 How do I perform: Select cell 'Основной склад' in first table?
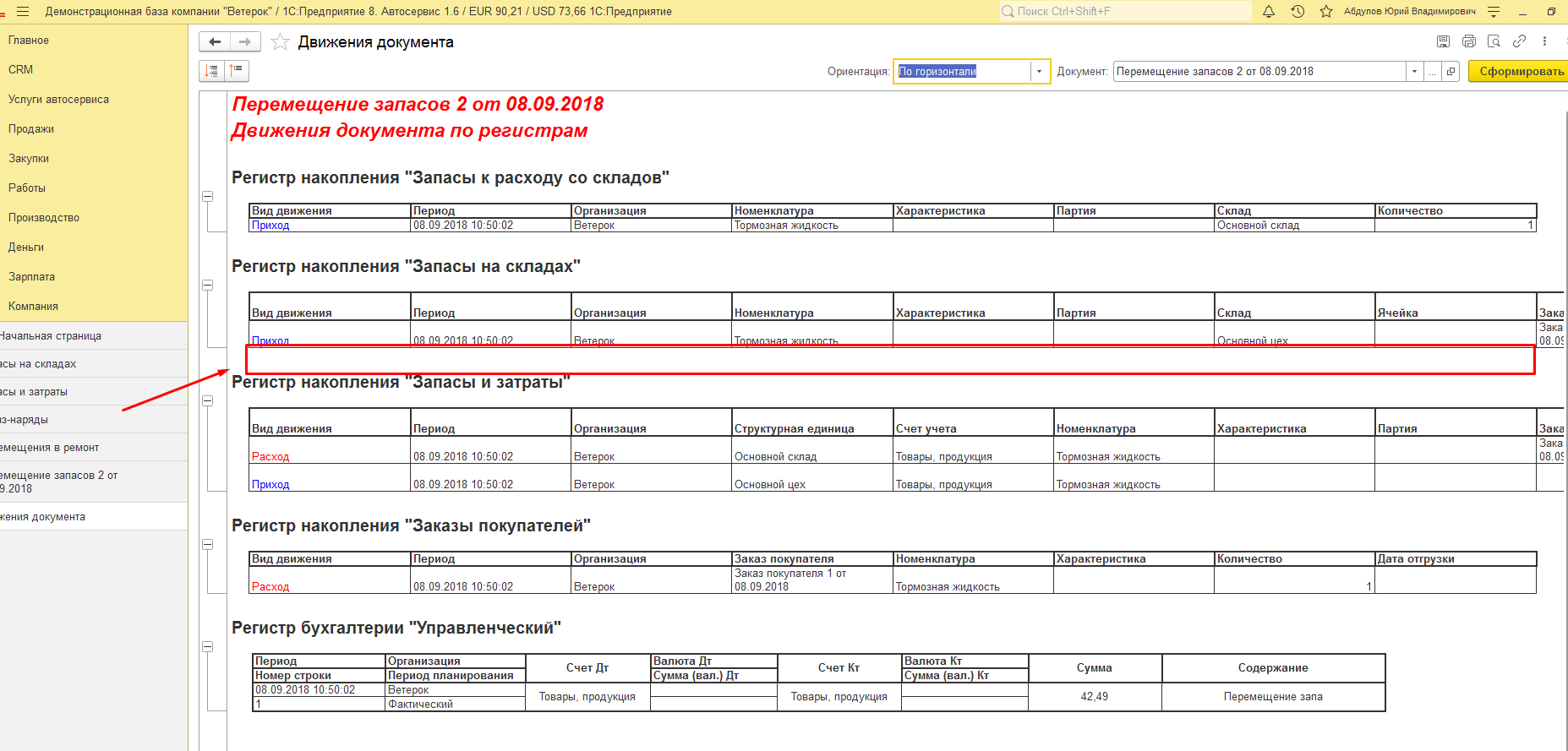coord(1294,226)
